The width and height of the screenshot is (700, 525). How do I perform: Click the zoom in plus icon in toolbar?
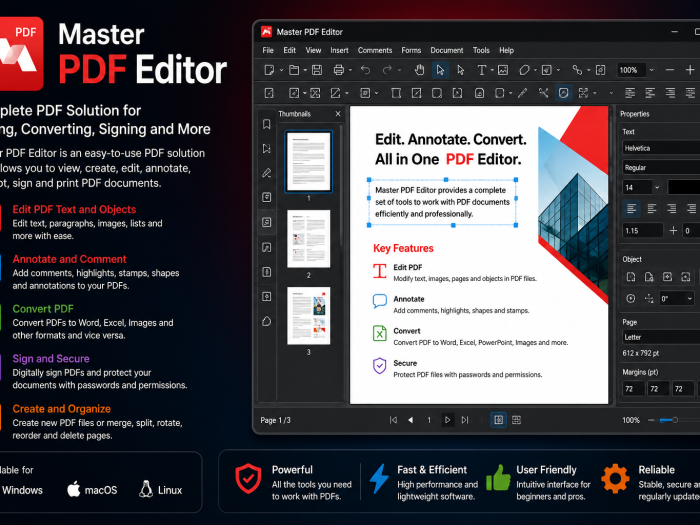click(690, 70)
